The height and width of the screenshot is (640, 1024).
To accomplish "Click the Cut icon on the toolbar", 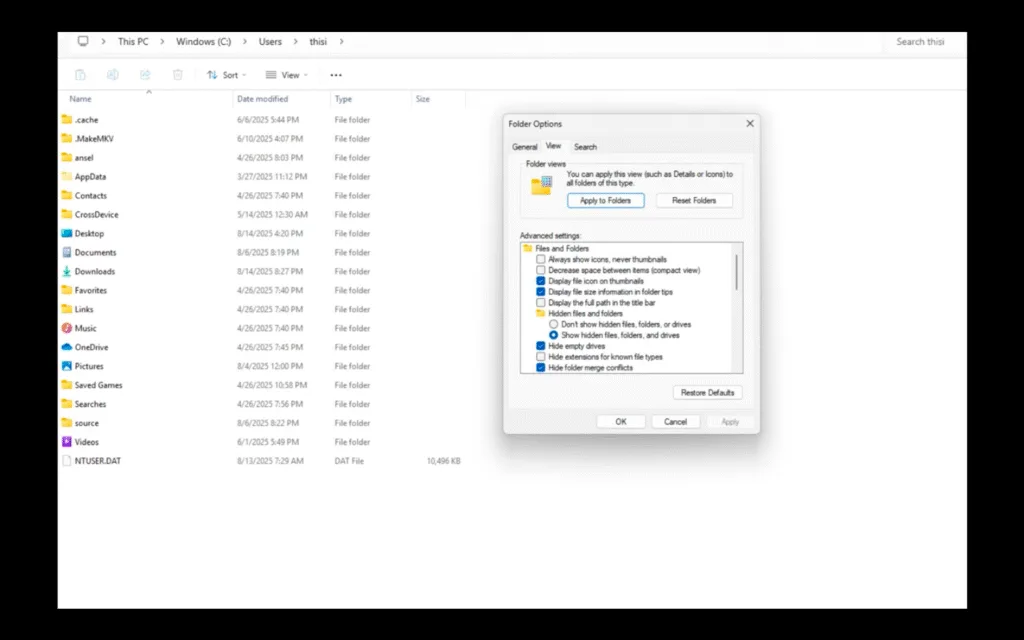I will pyautogui.click(x=80, y=74).
